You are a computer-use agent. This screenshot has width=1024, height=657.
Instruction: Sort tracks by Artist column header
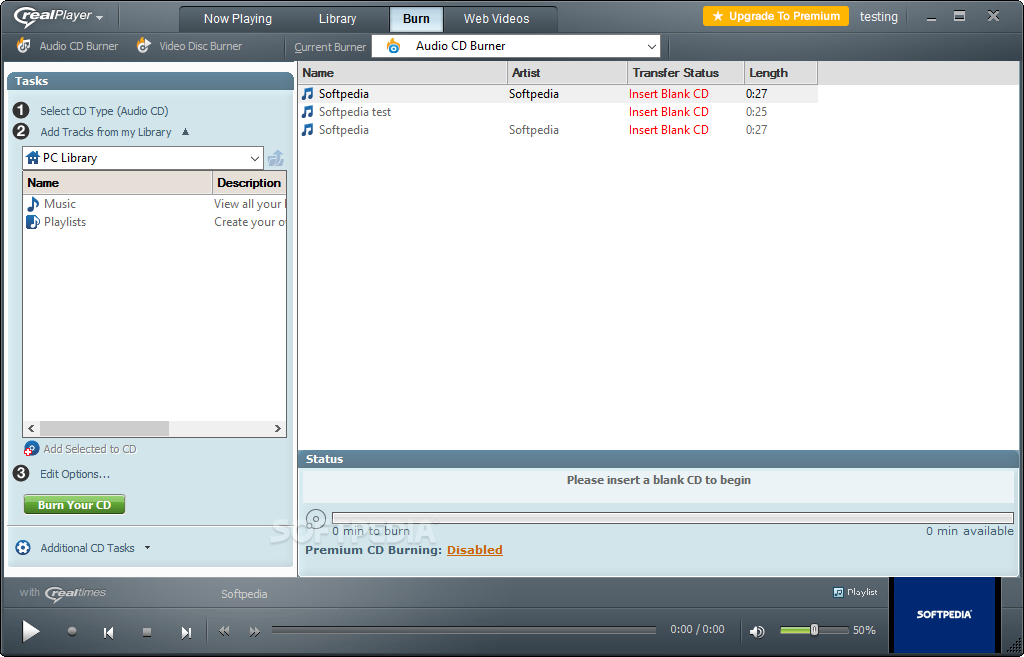(568, 73)
